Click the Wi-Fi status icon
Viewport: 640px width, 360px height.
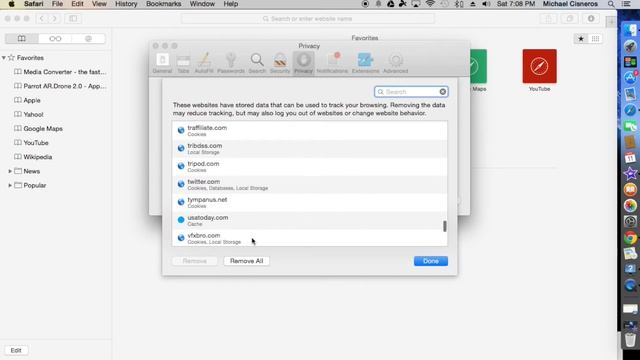point(430,4)
